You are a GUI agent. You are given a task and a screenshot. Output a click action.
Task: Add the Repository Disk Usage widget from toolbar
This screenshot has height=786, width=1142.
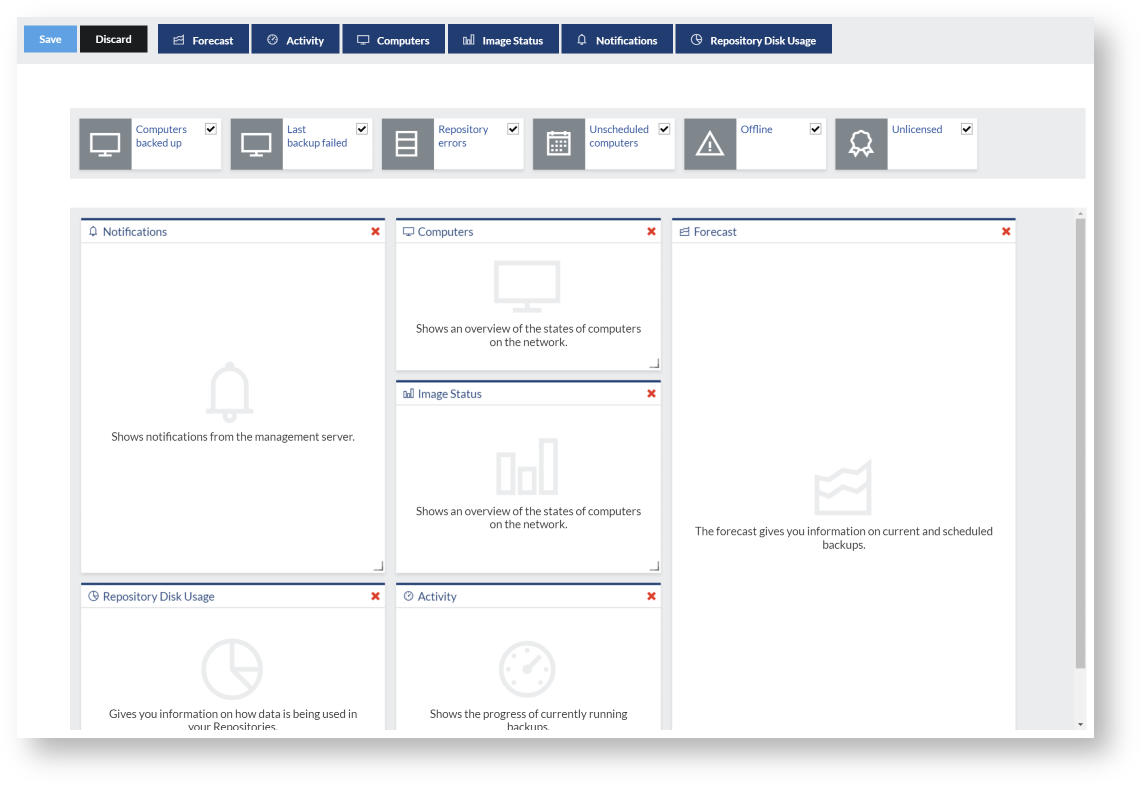coord(753,40)
